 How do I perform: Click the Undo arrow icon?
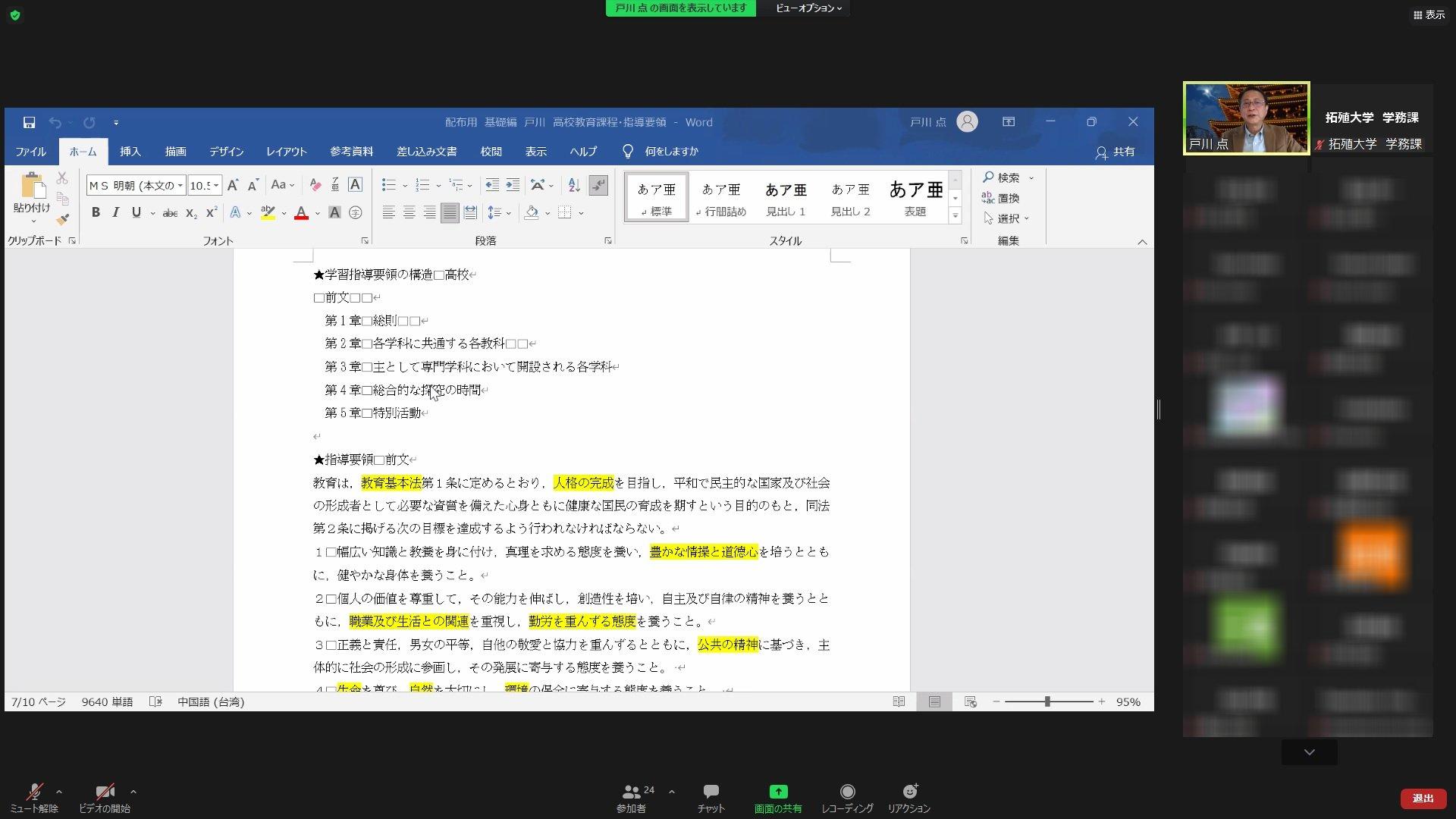pyautogui.click(x=55, y=122)
